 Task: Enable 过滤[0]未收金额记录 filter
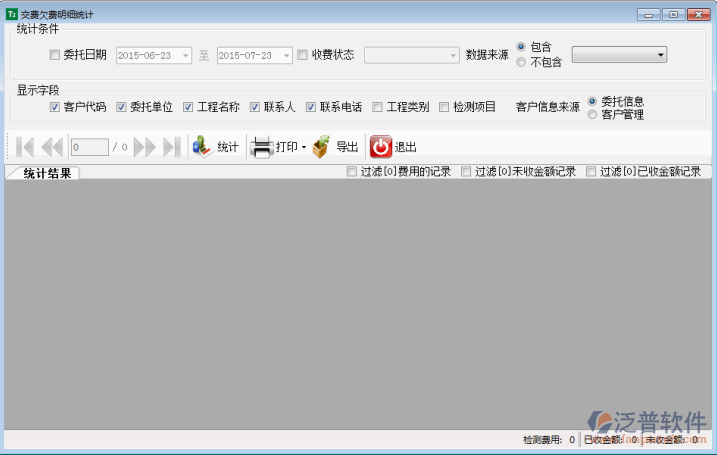pos(467,172)
